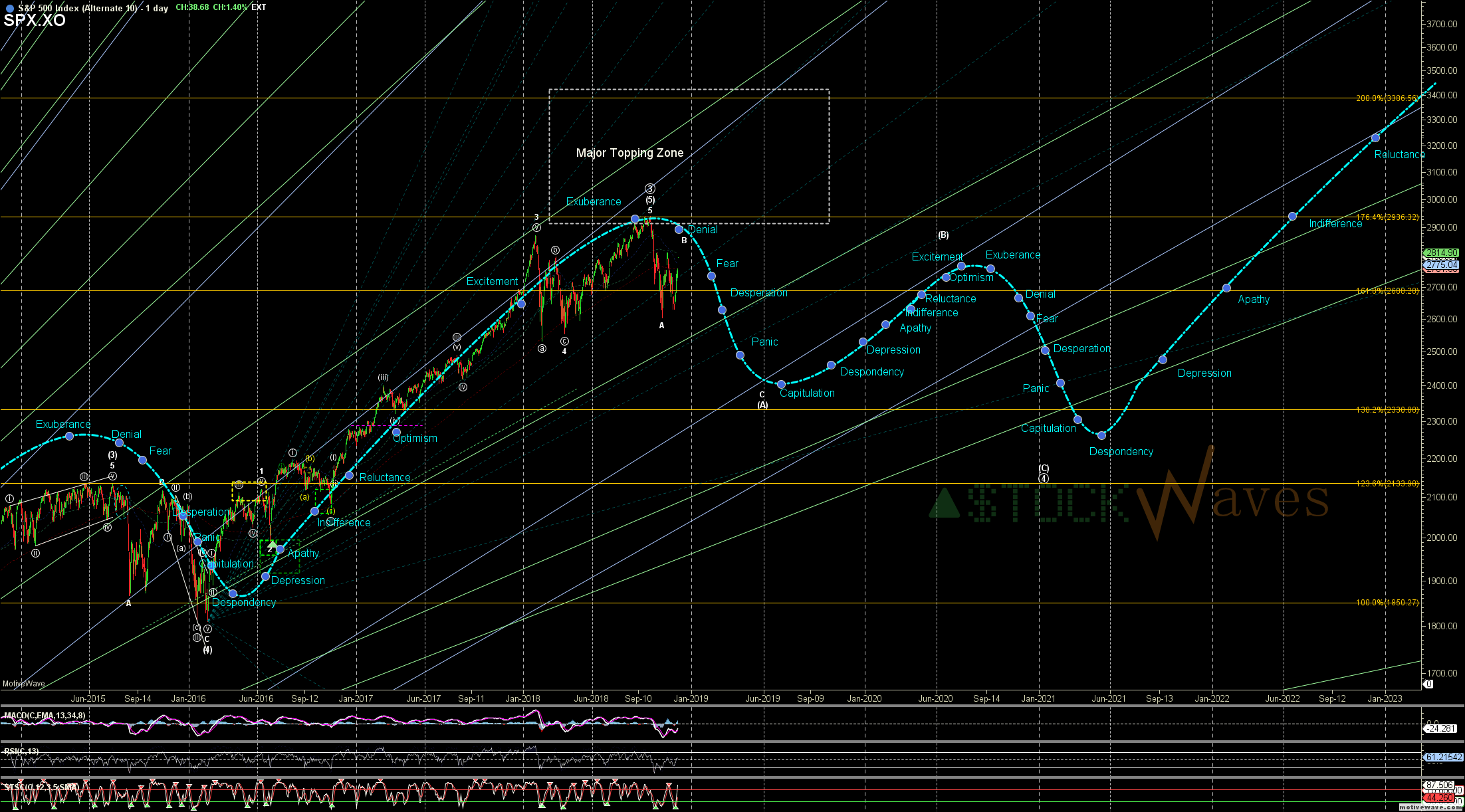
Task: Click the green 2814.90 price tag
Action: (x=1440, y=253)
